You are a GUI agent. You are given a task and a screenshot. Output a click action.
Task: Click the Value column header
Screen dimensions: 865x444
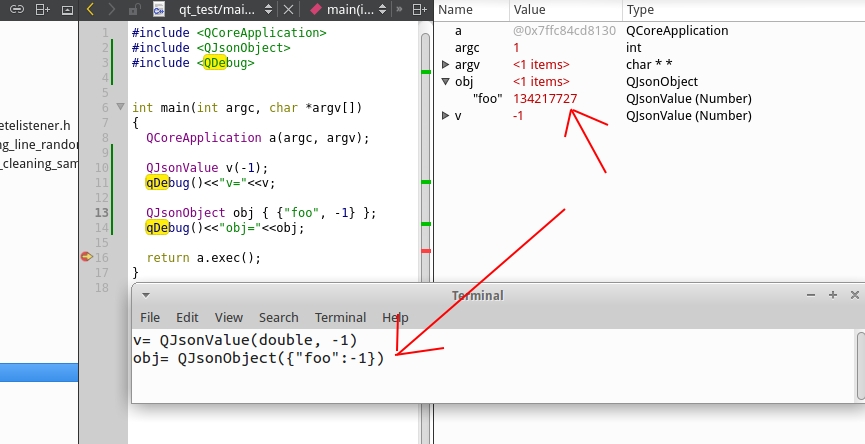point(529,9)
